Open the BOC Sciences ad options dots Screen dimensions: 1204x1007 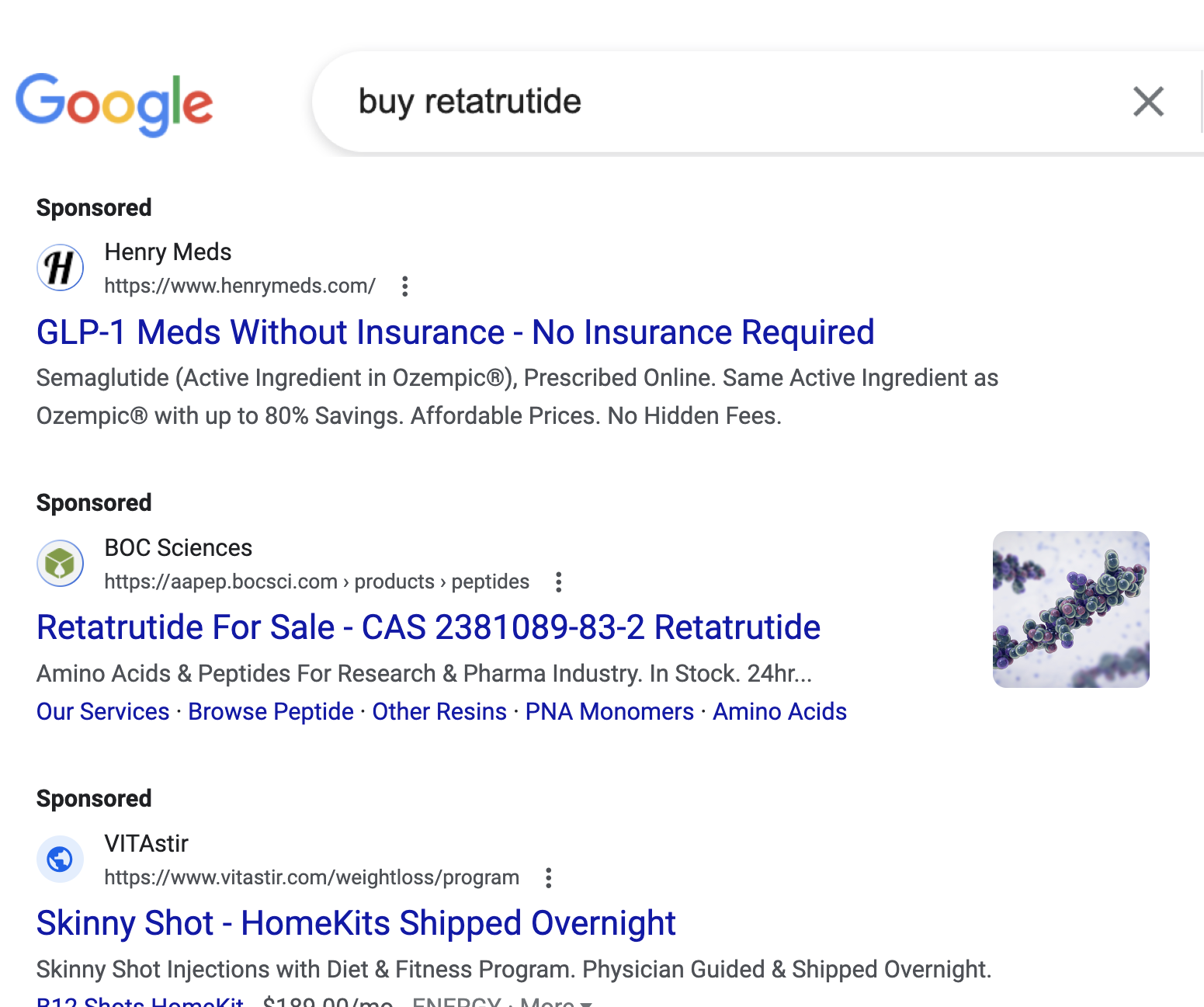pos(558,582)
